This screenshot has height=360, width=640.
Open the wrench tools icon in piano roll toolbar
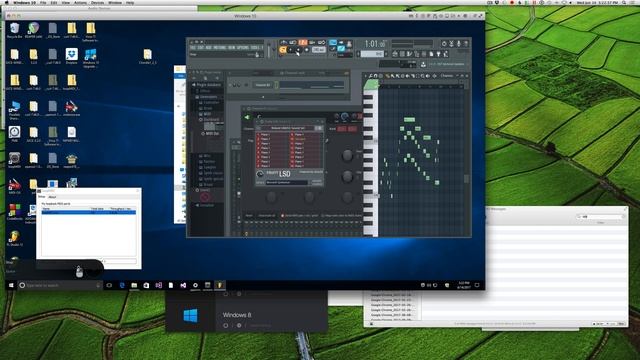coord(370,76)
